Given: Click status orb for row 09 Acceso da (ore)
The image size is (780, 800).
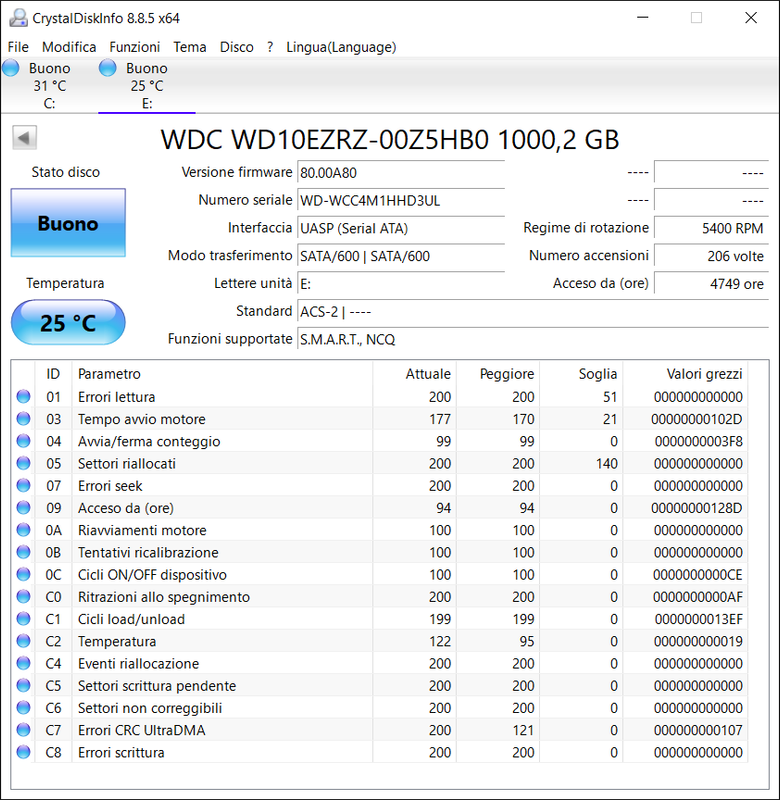Looking at the screenshot, I should tap(23, 508).
